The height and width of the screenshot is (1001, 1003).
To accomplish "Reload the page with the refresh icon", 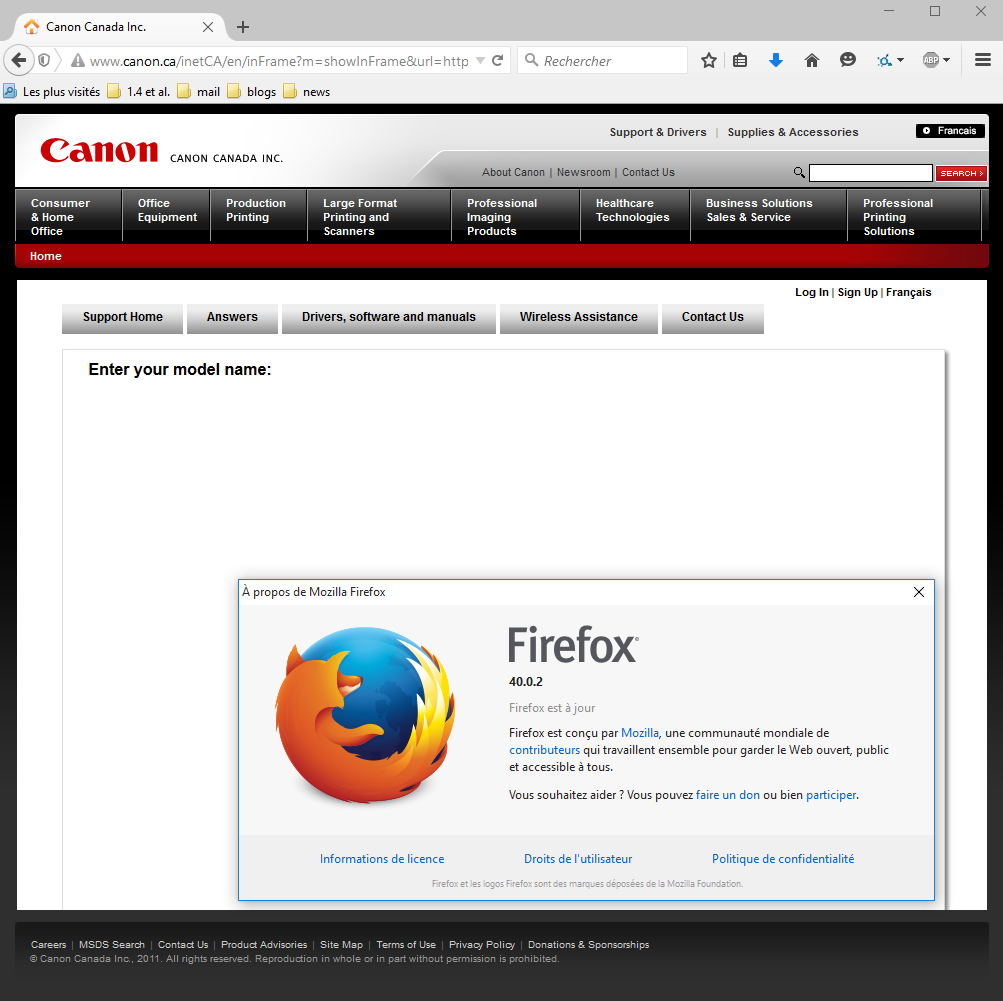I will 498,61.
